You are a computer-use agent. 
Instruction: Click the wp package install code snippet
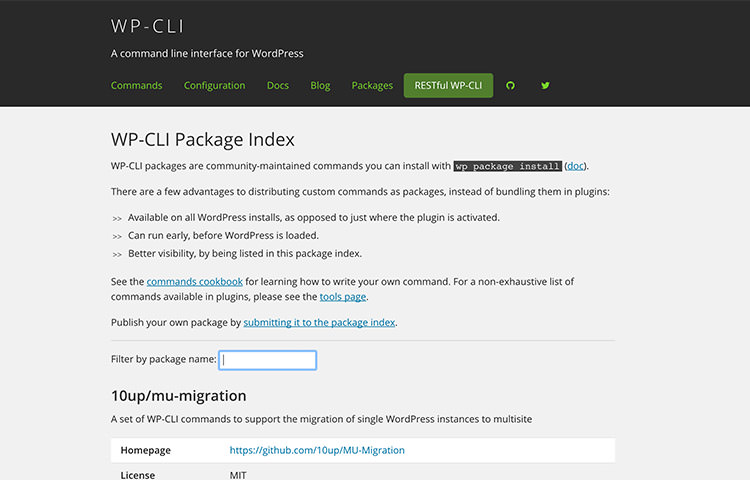point(507,166)
